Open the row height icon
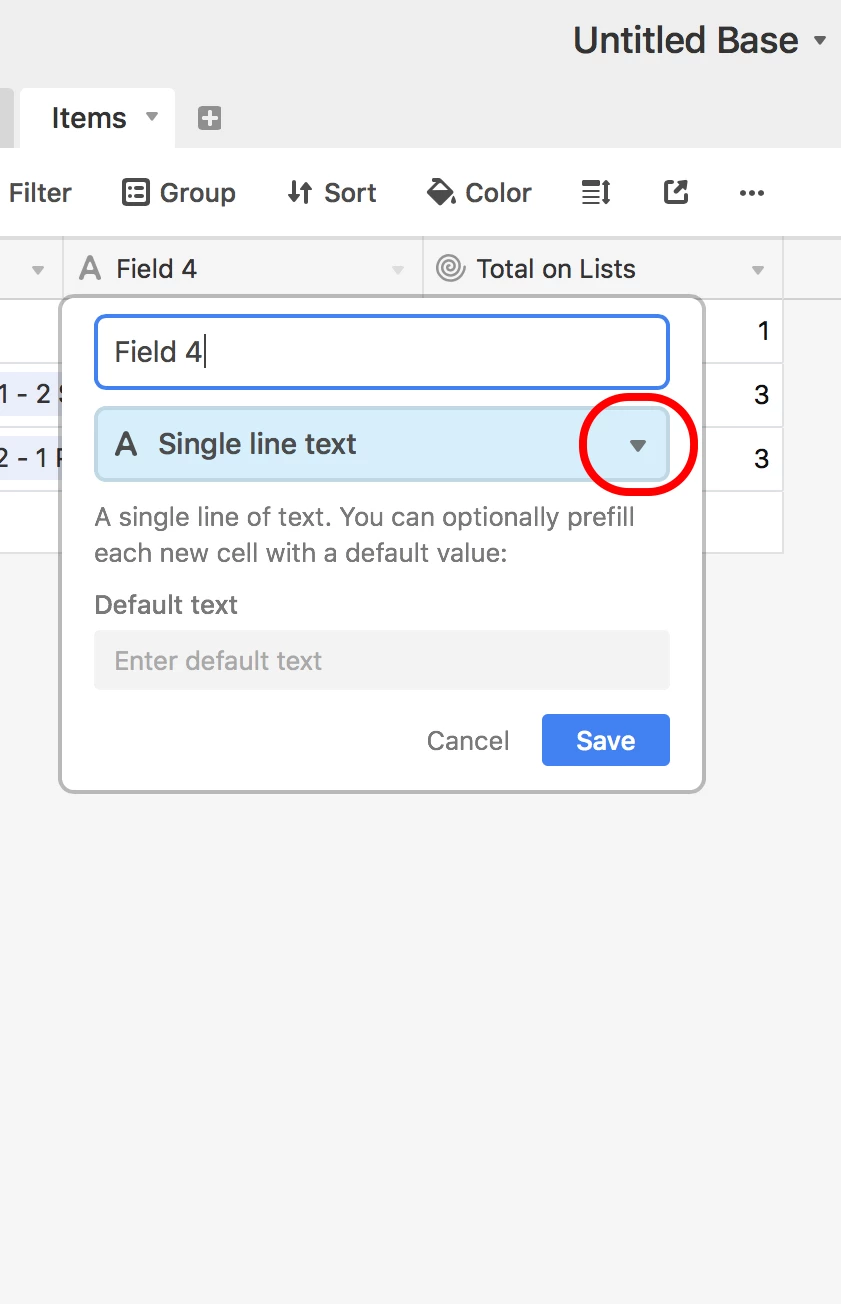The height and width of the screenshot is (1304, 841). click(x=596, y=192)
